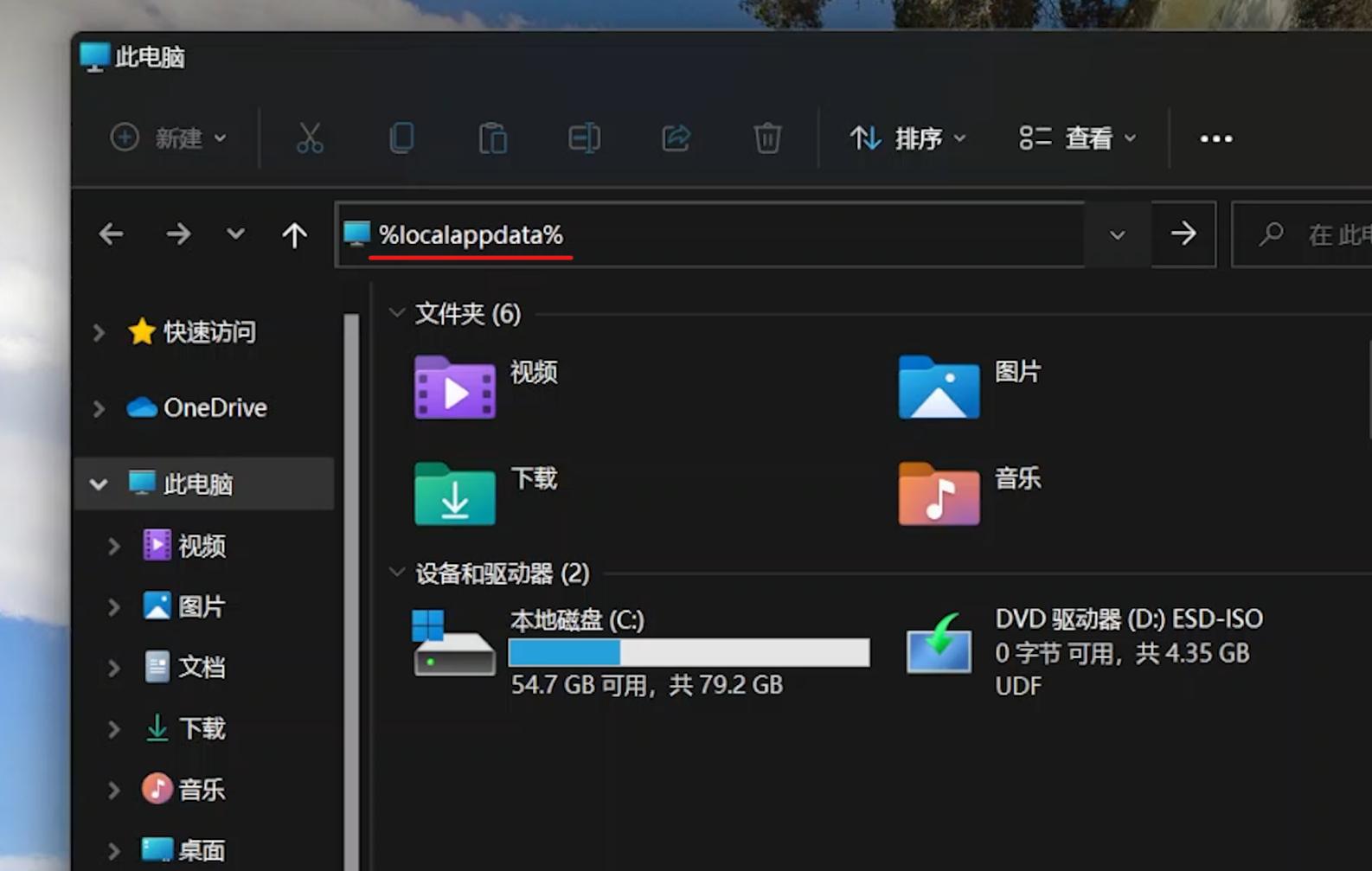Go back with the left arrow

112,234
